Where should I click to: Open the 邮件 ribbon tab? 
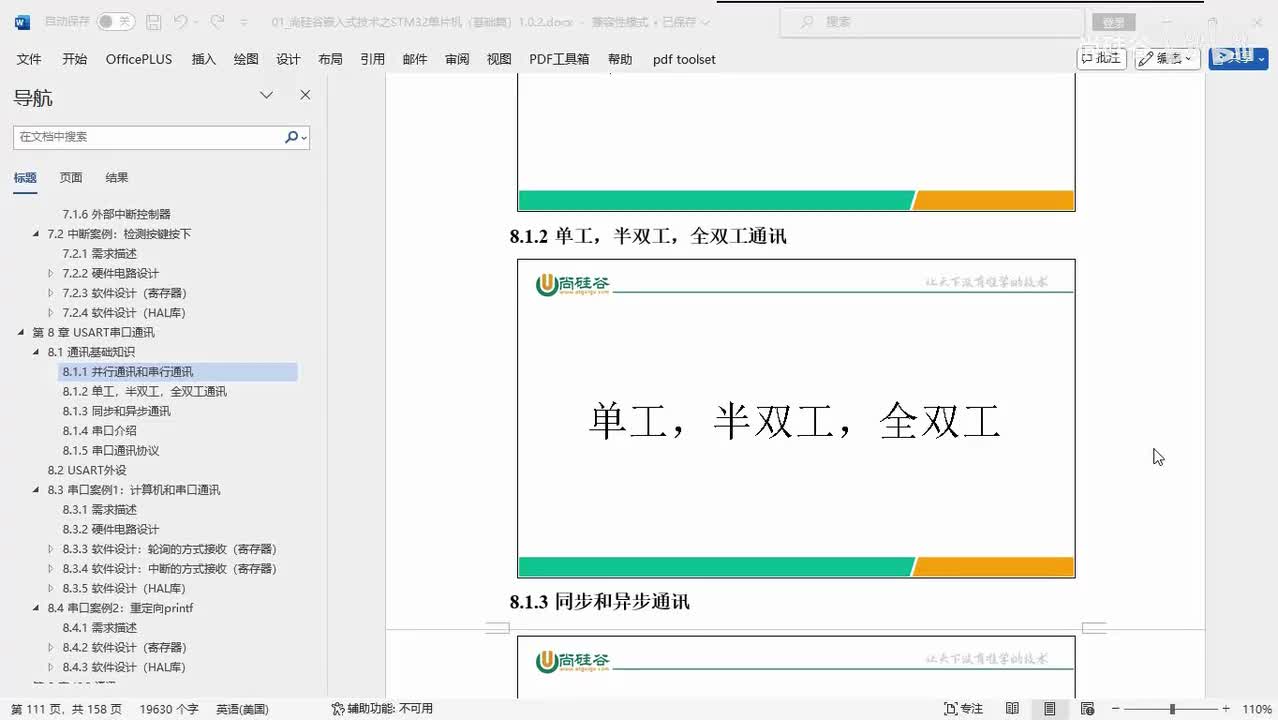(x=415, y=59)
